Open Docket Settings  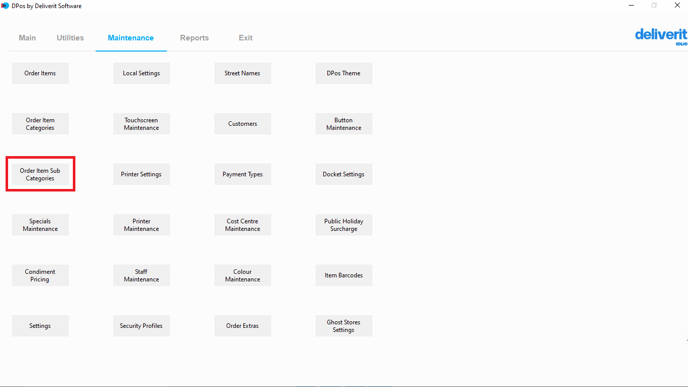[344, 174]
